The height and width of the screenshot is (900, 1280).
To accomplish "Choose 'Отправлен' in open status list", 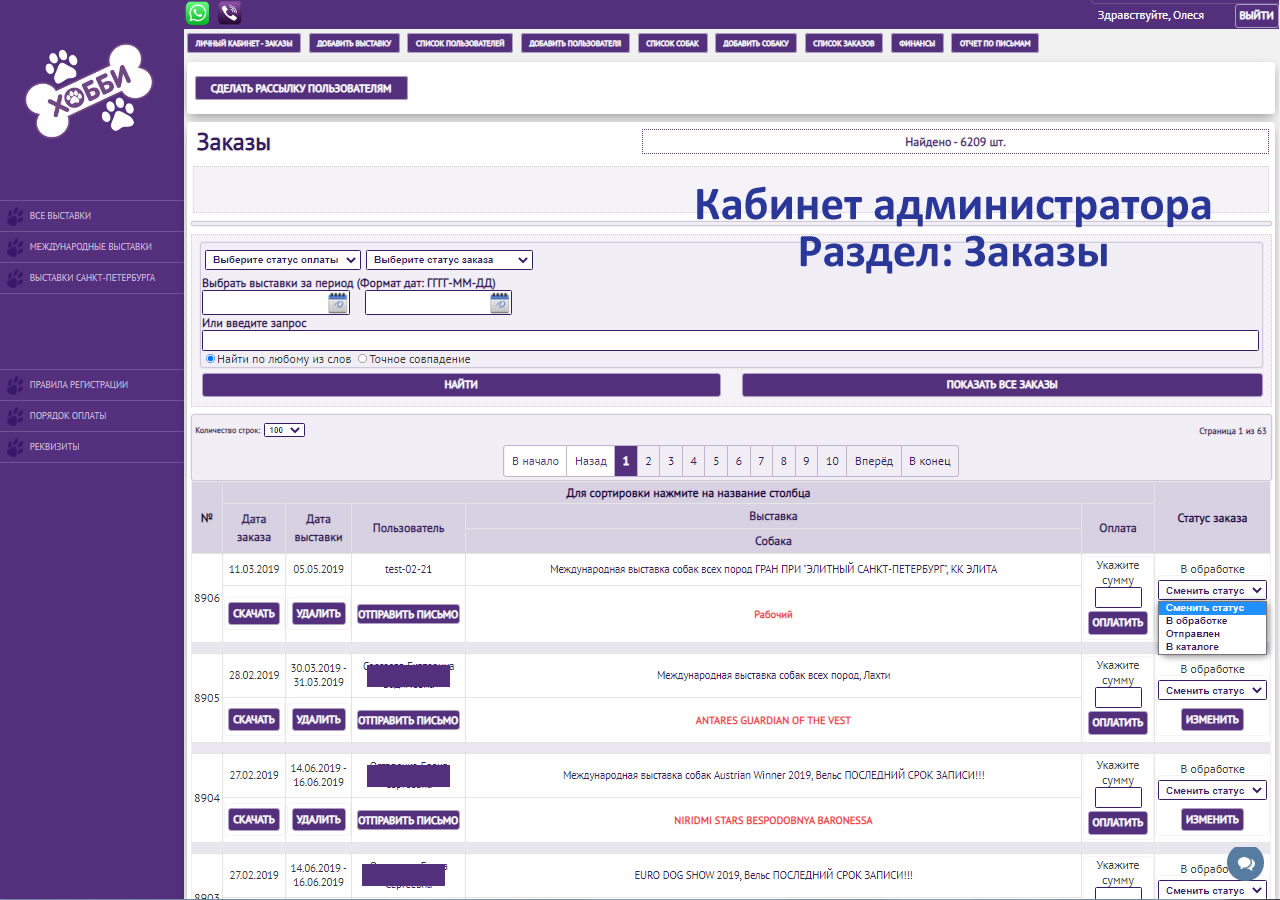I will (1212, 634).
